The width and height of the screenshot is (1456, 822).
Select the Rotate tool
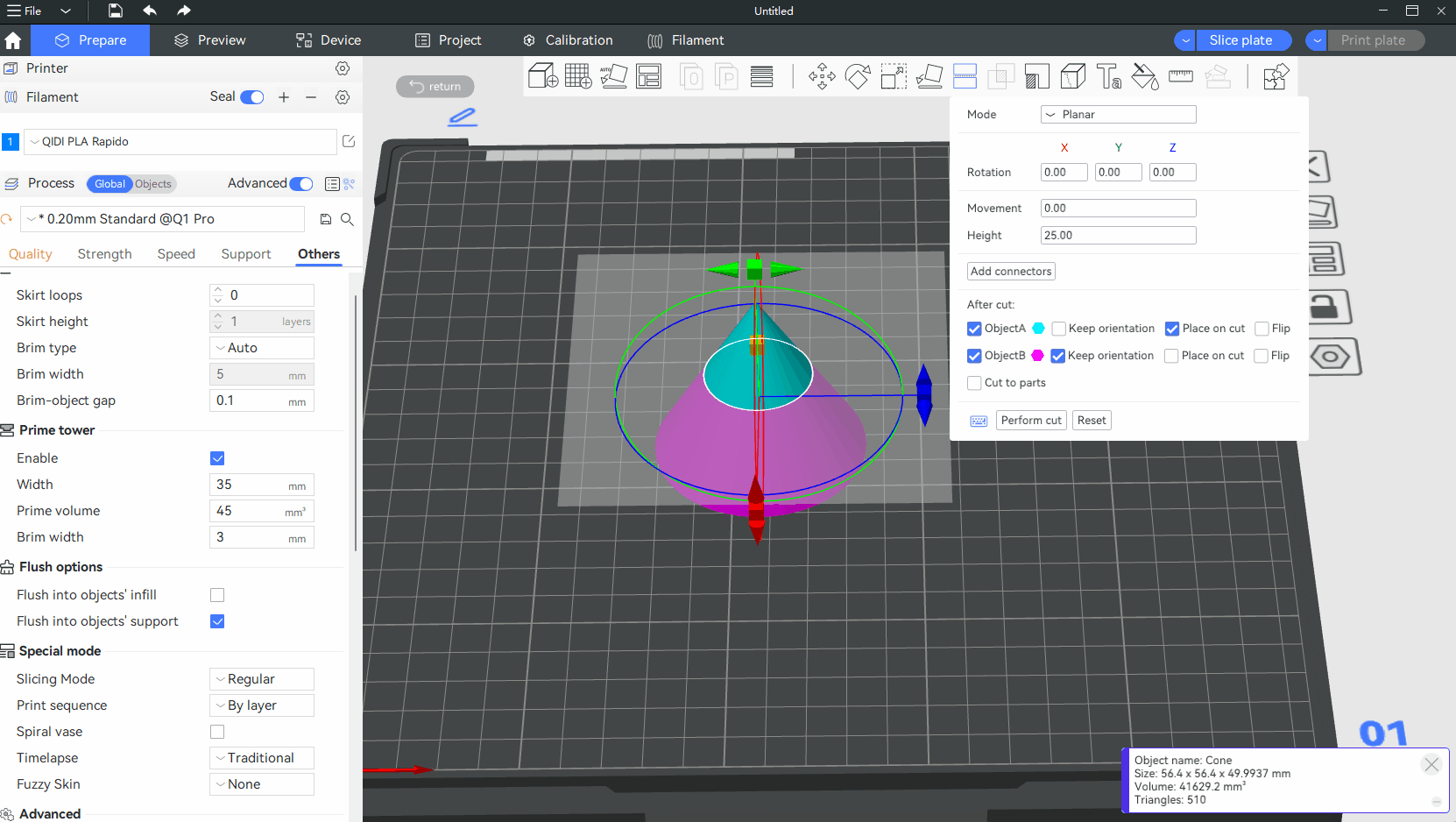tap(858, 76)
